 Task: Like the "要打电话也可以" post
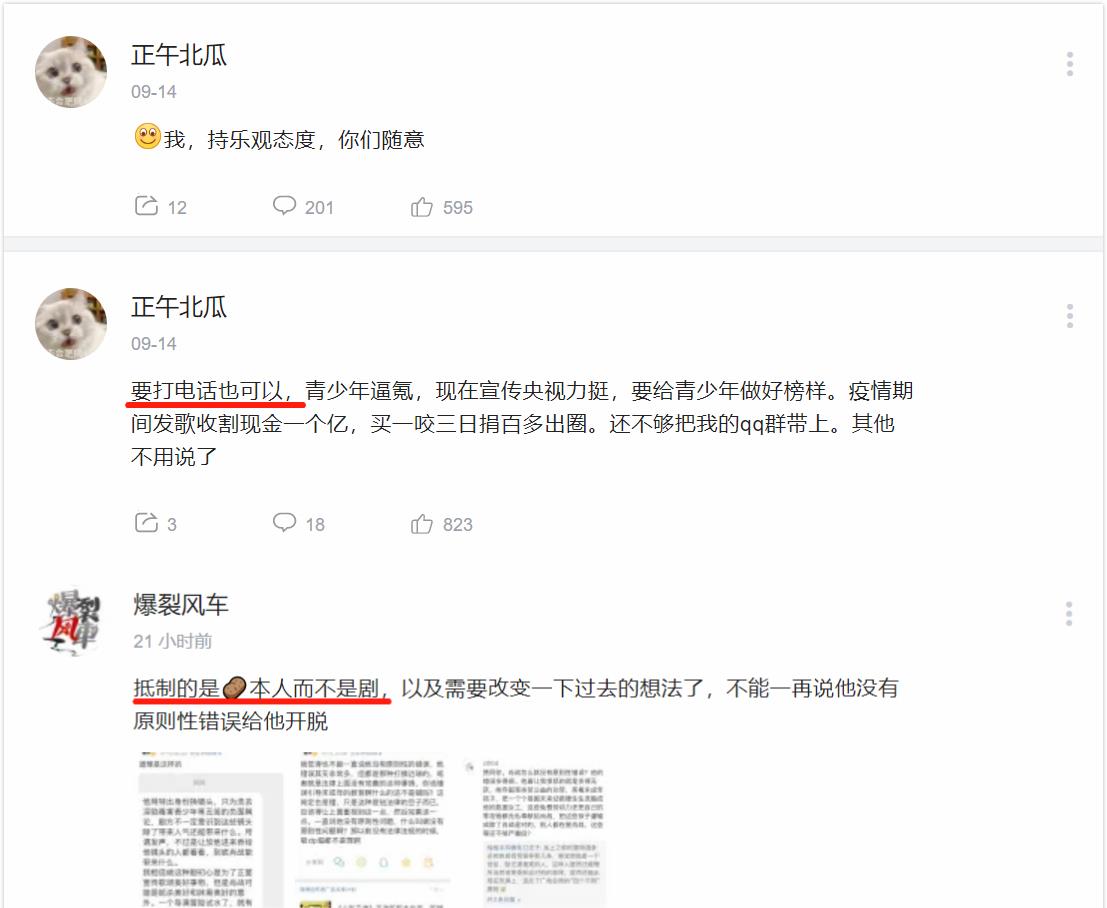(421, 523)
